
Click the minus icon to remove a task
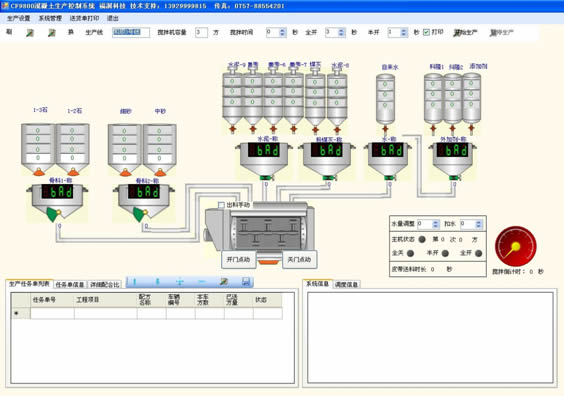click(201, 282)
